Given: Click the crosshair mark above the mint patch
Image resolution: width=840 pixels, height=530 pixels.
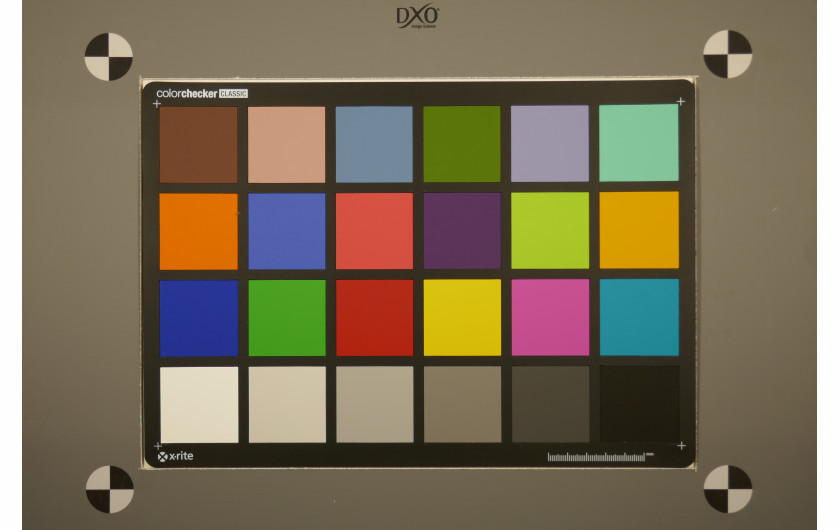Looking at the screenshot, I should coord(680,101).
